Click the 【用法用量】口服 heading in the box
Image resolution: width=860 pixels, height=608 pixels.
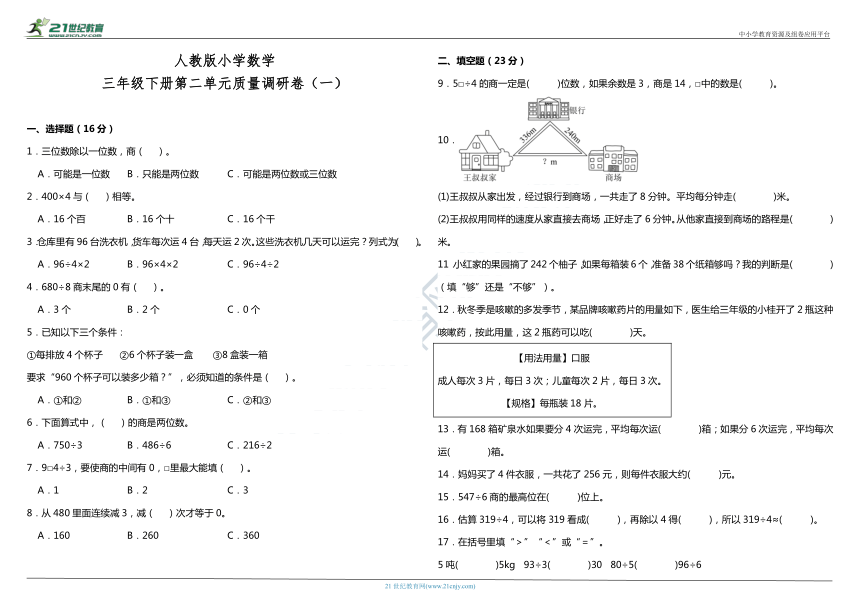coord(552,359)
